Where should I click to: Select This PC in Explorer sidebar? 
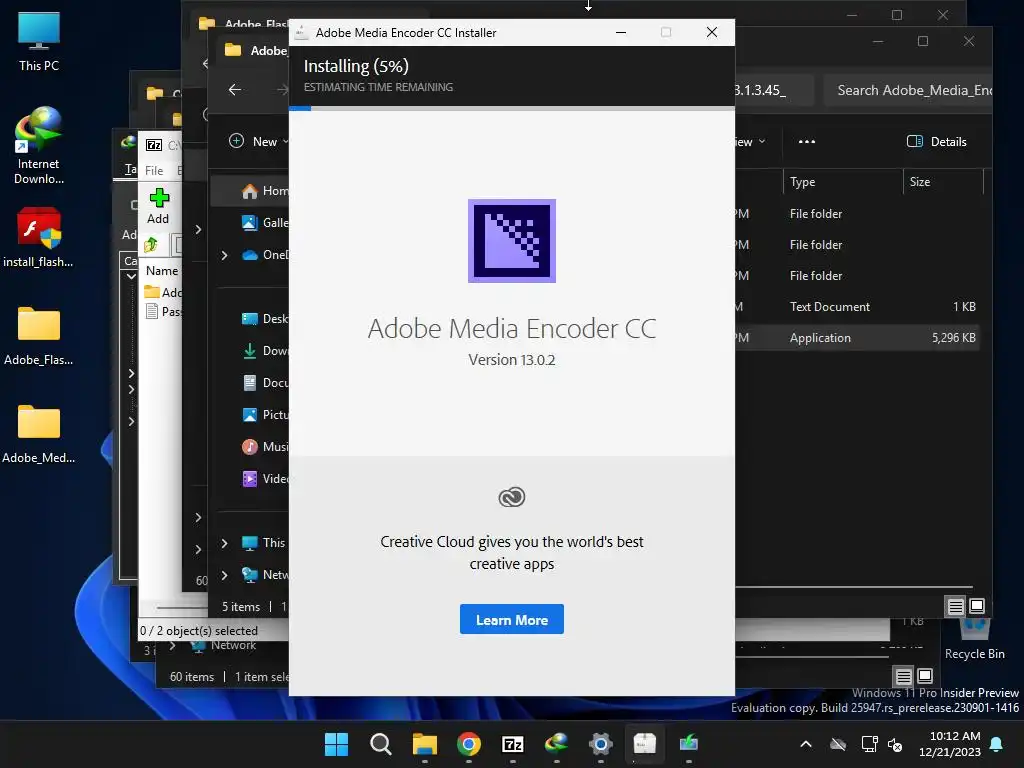click(264, 543)
